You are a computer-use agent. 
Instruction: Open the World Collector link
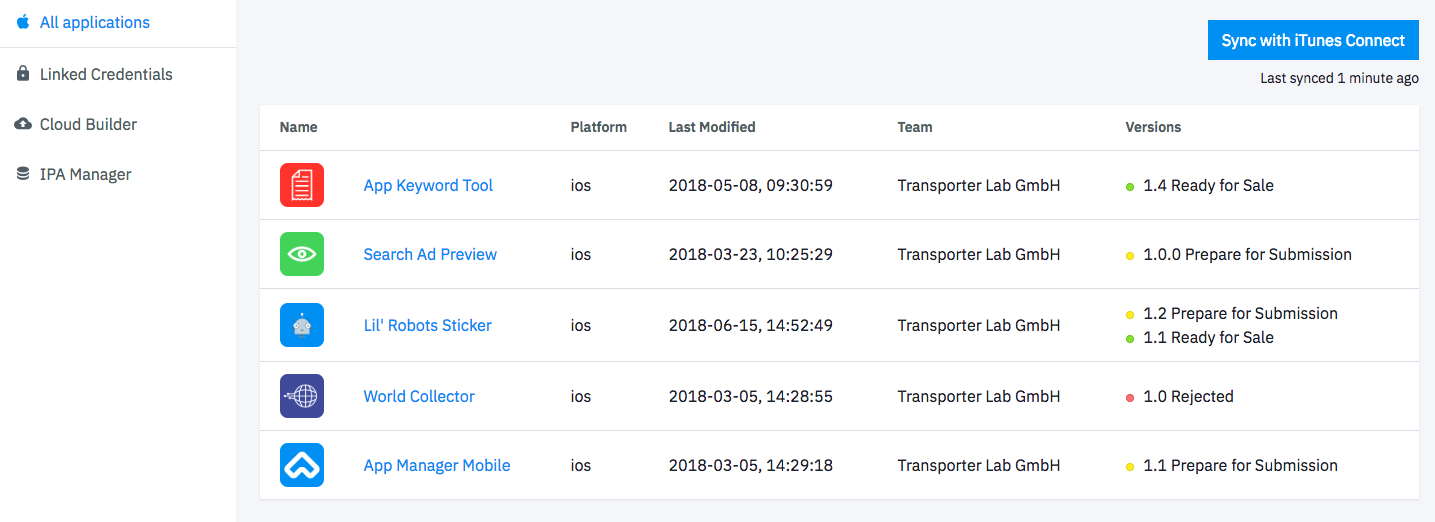[x=419, y=396]
